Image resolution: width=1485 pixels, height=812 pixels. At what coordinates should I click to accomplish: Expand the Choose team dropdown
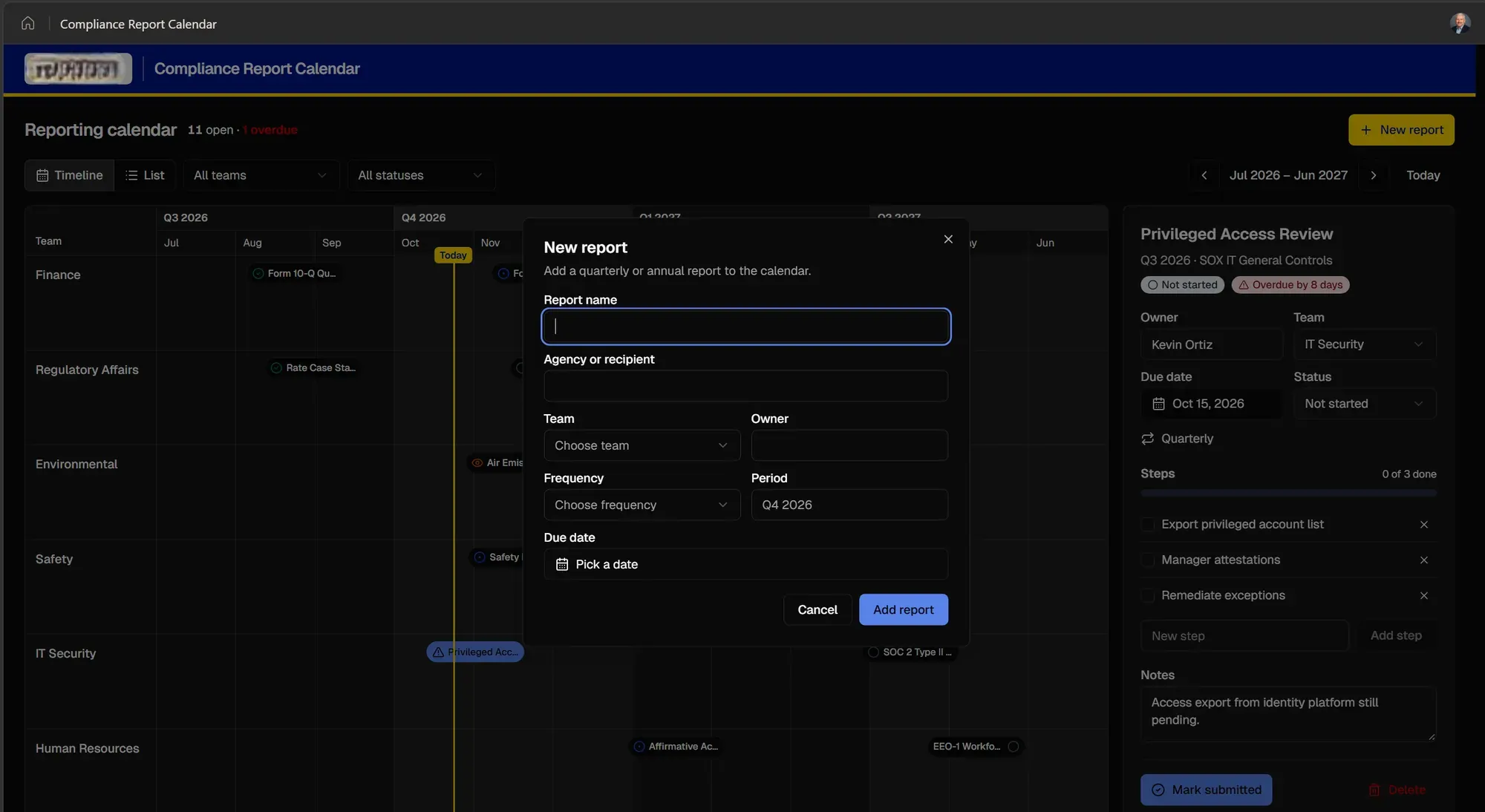pyautogui.click(x=642, y=445)
